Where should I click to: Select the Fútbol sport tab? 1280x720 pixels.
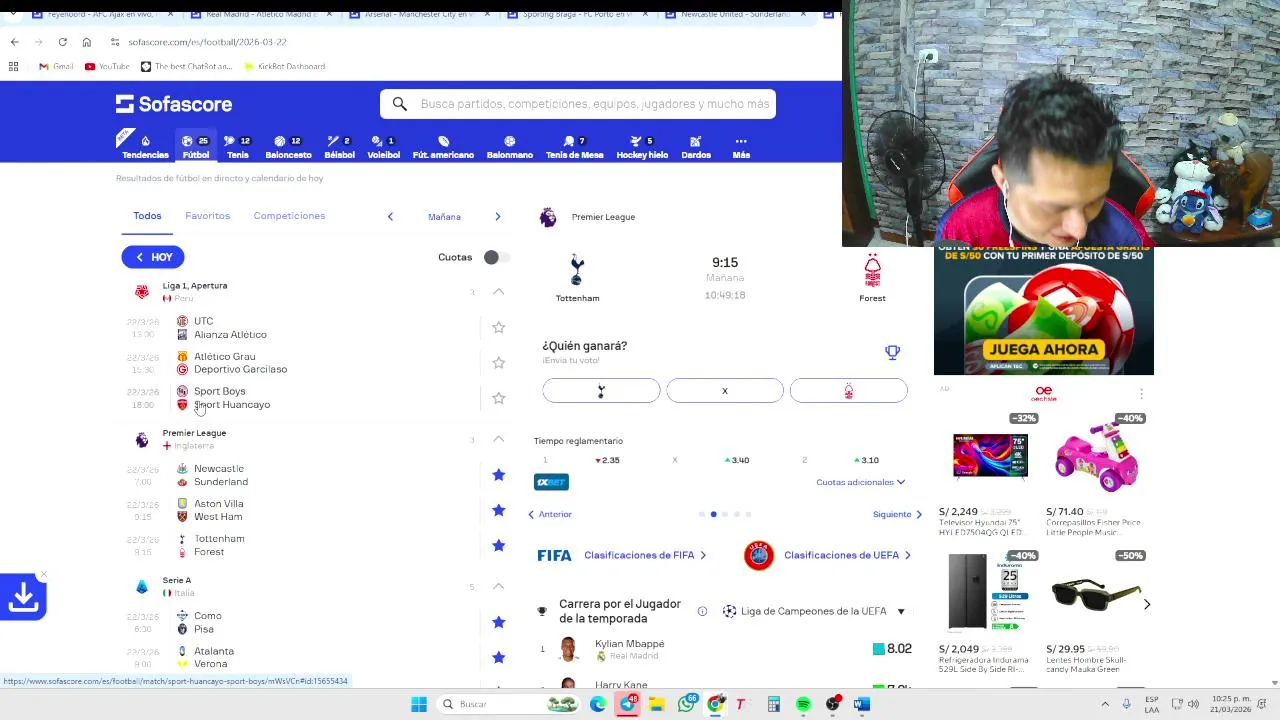(x=196, y=147)
